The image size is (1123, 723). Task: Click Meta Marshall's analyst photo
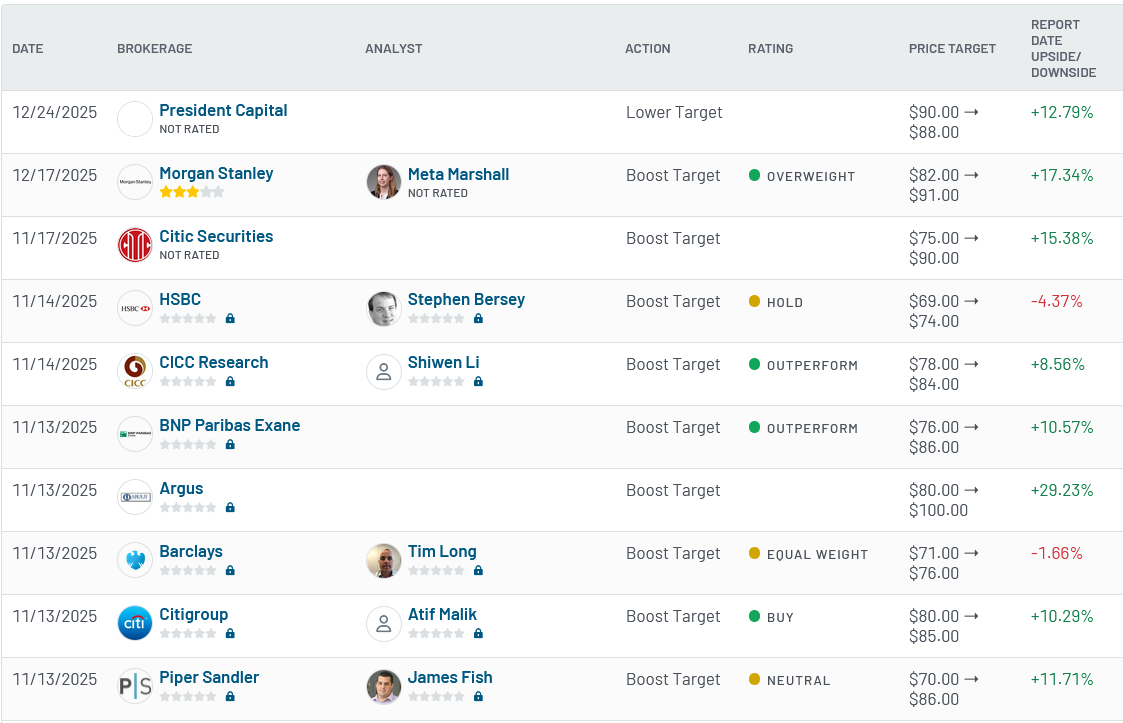(384, 182)
